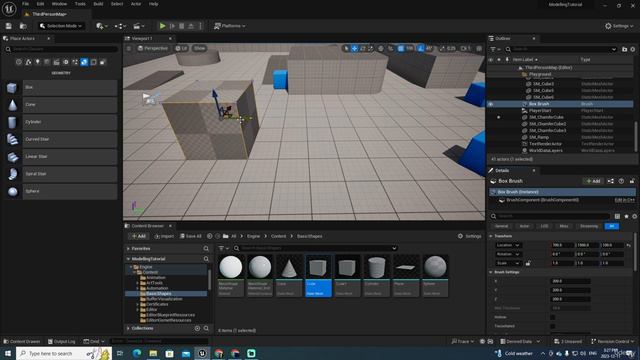The image size is (640, 360).
Task: Toggle the Hollow checkbox
Action: point(553,317)
